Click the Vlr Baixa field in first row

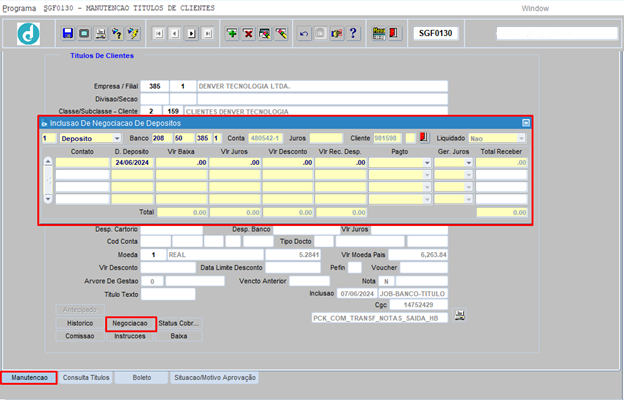183,162
